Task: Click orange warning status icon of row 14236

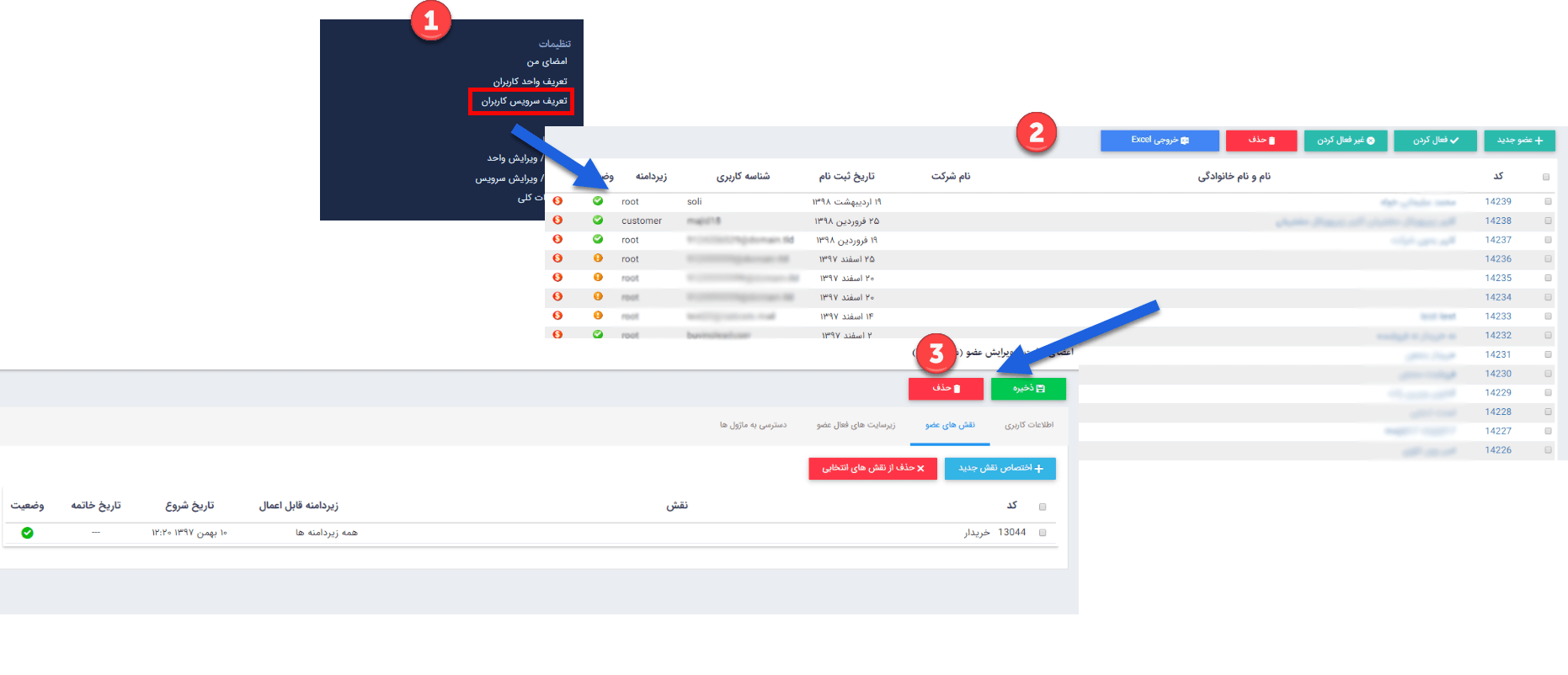Action: (x=598, y=258)
